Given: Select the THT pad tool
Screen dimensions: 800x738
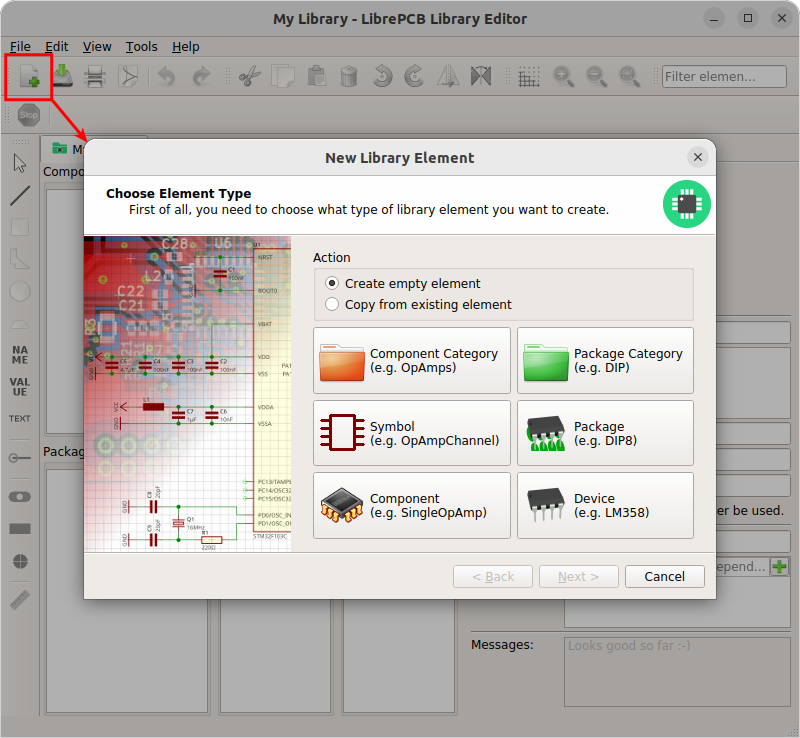Looking at the screenshot, I should (x=20, y=497).
